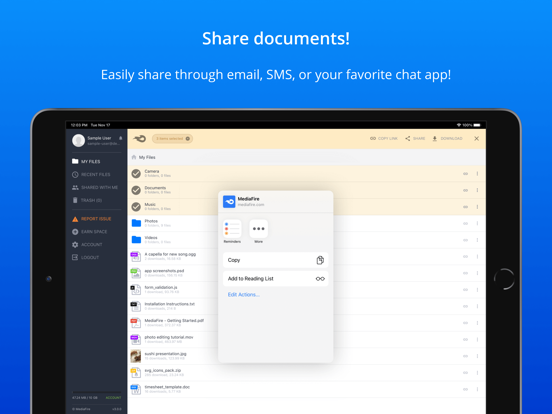Select the Photos folder icon

[136, 223]
